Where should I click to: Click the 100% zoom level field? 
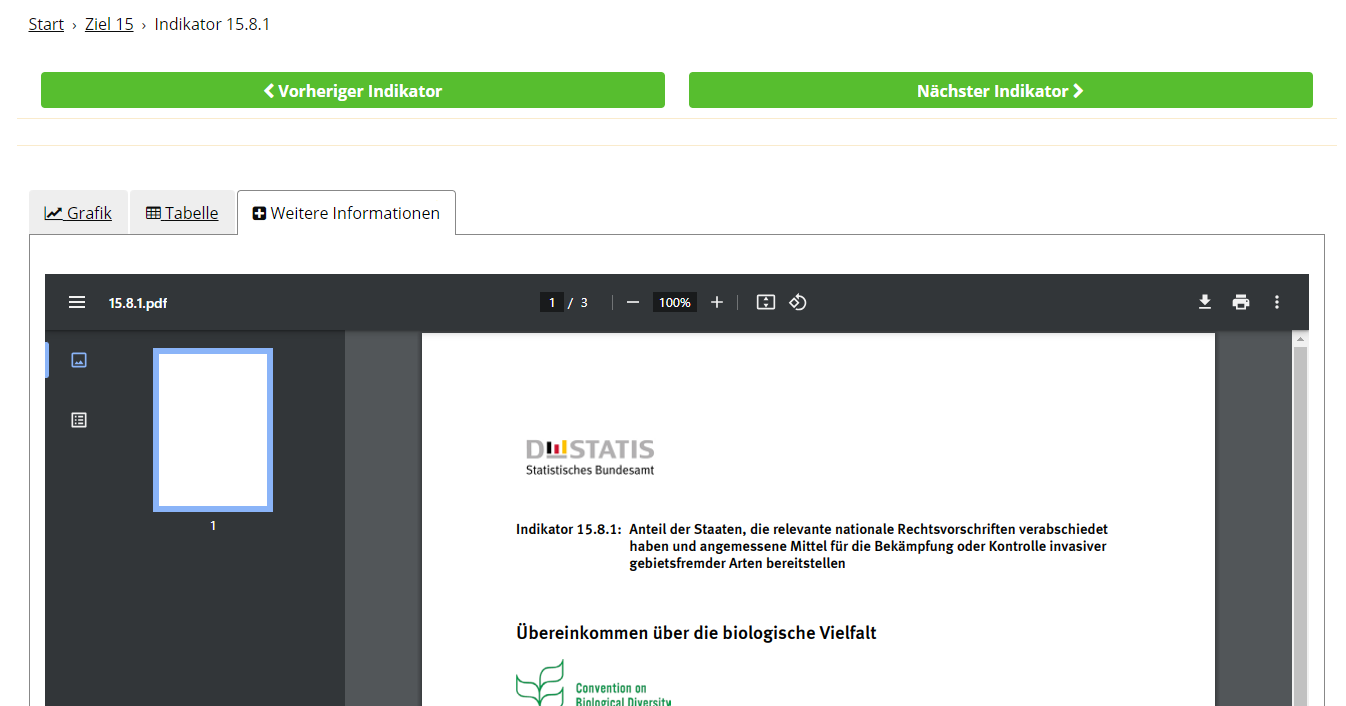coord(675,302)
